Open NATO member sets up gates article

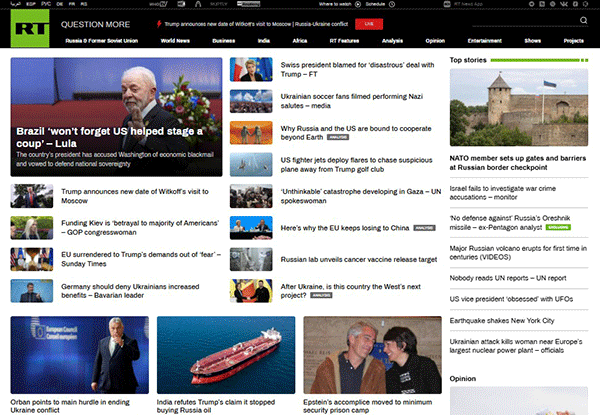coord(518,163)
